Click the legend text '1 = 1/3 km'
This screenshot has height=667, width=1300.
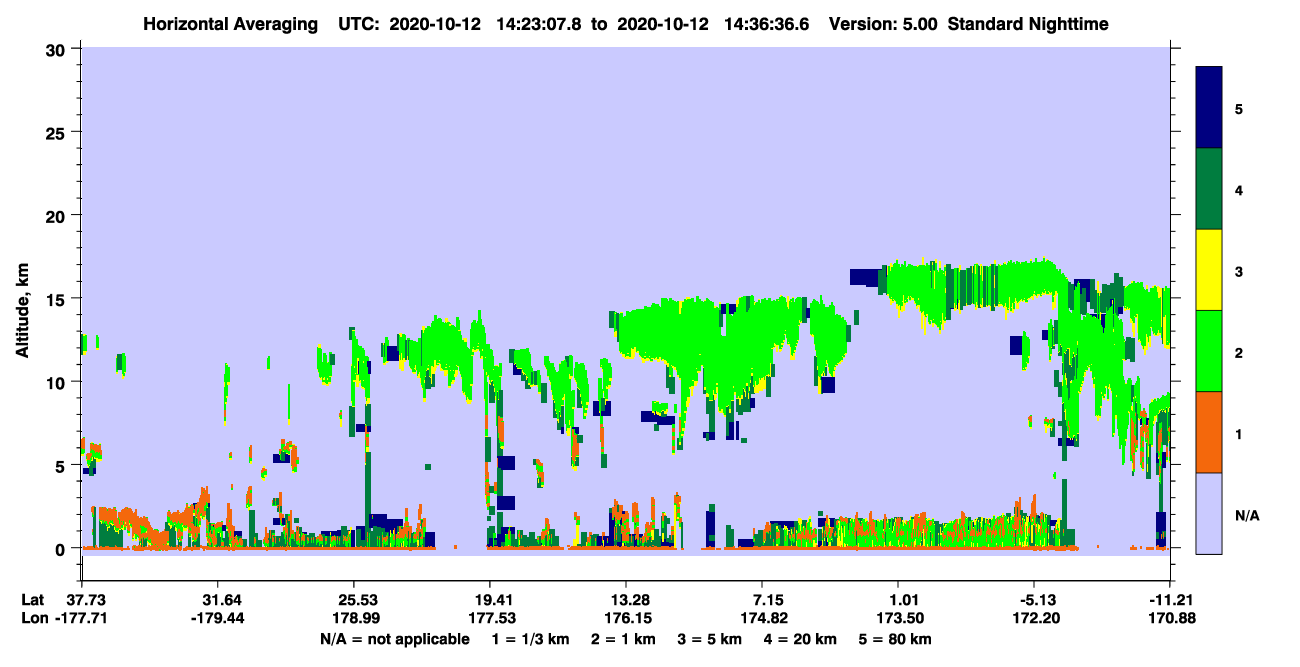point(530,639)
